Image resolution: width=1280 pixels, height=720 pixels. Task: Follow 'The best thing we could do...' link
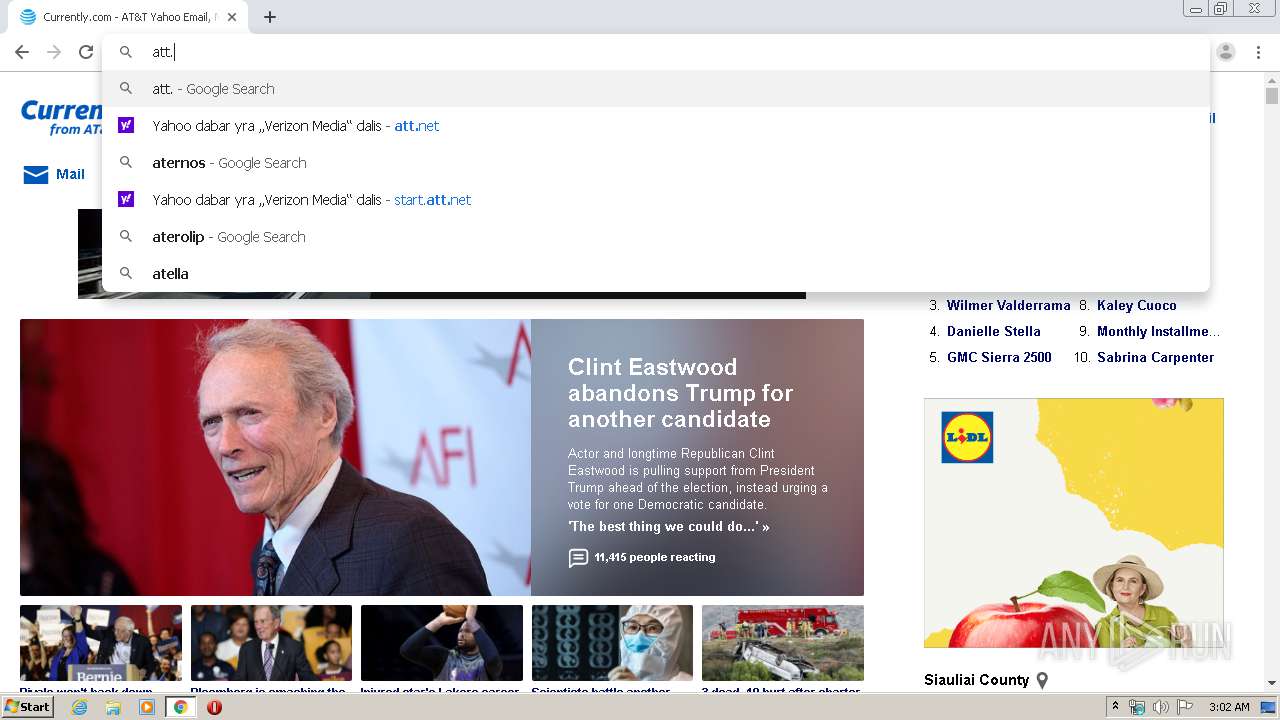pos(668,526)
